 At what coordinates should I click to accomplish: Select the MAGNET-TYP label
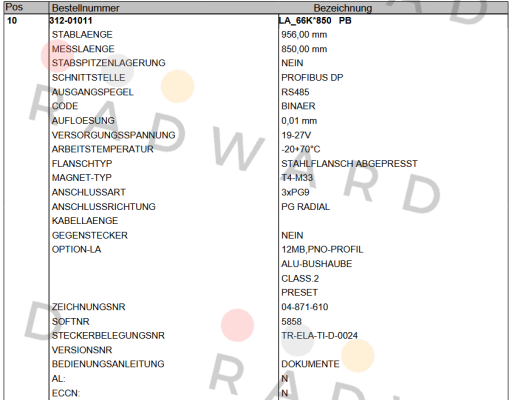point(82,178)
